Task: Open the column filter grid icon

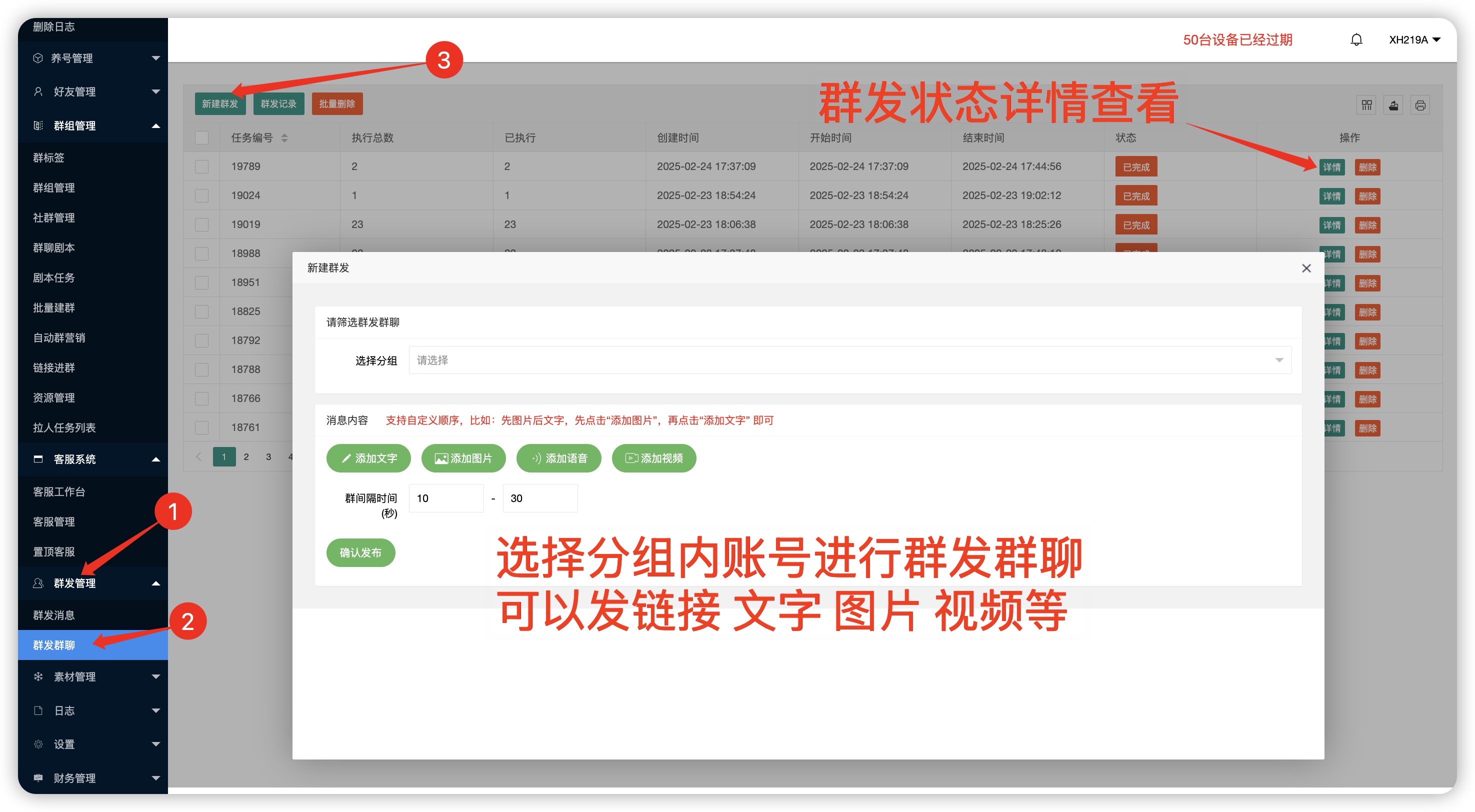Action: point(1366,105)
